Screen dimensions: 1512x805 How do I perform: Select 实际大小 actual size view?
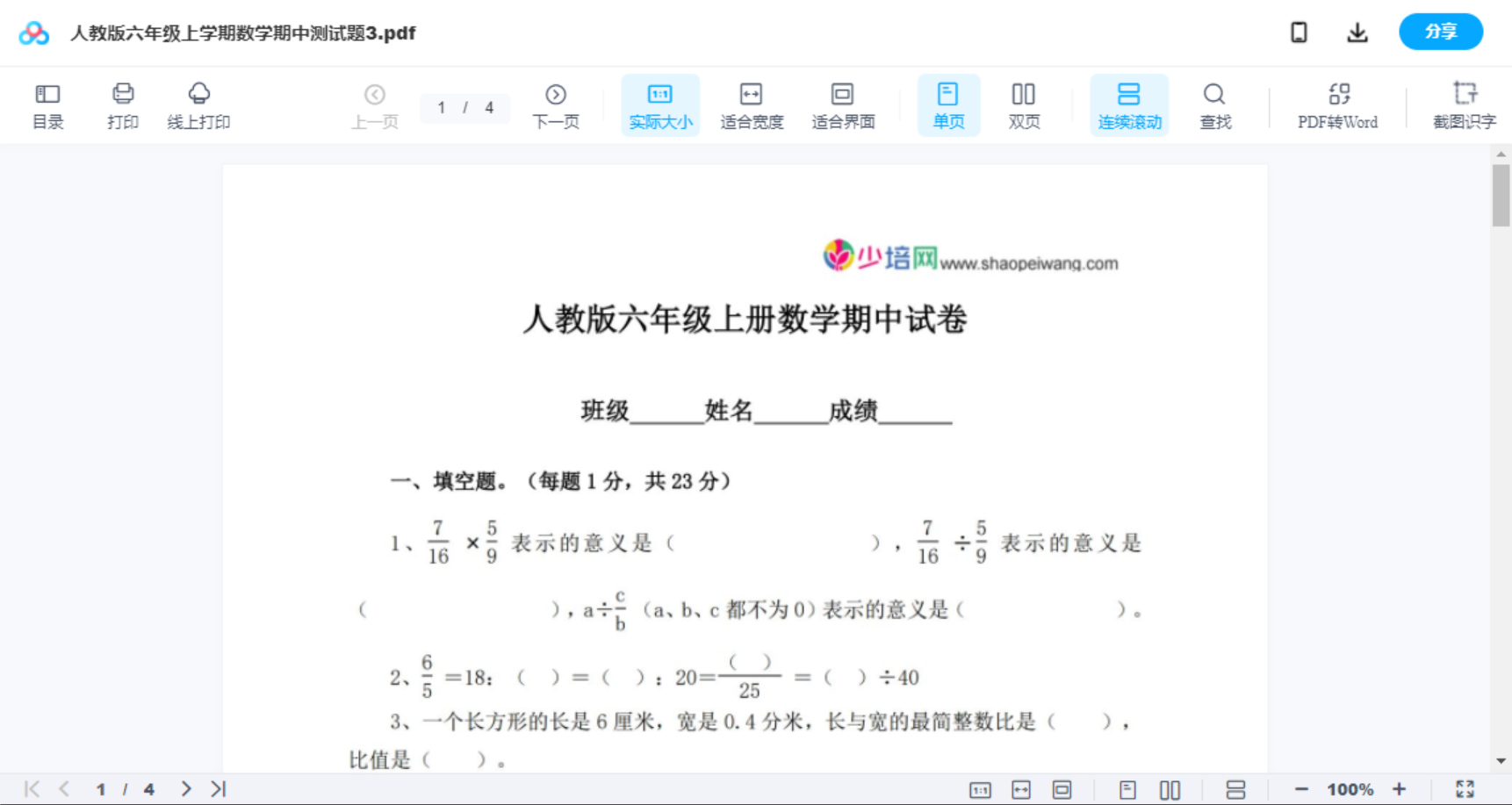pos(659,105)
